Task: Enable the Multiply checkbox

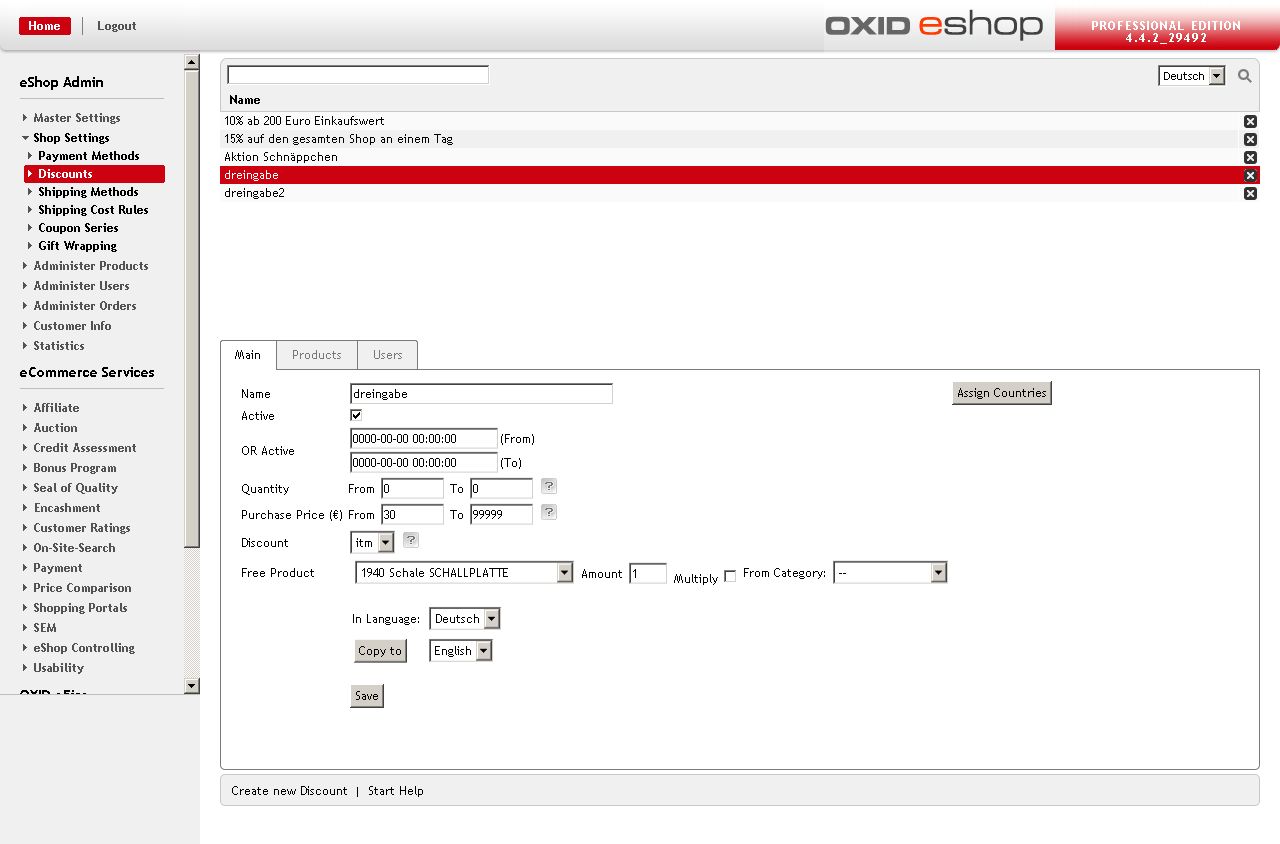Action: click(730, 576)
